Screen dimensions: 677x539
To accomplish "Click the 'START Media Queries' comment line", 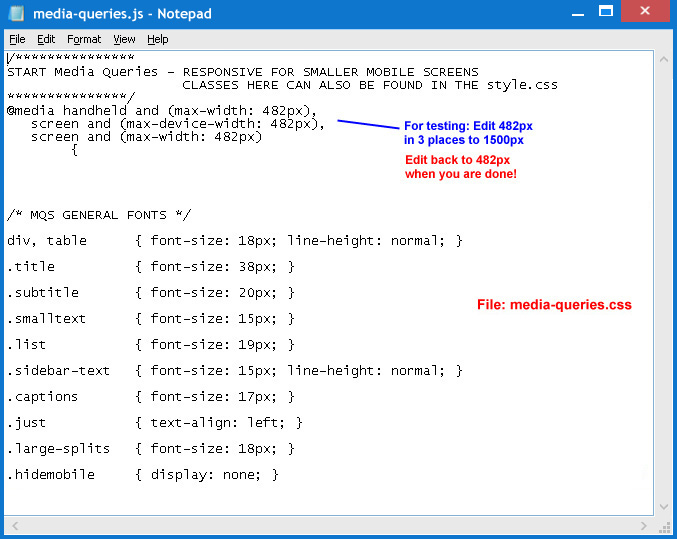I will (x=243, y=72).
